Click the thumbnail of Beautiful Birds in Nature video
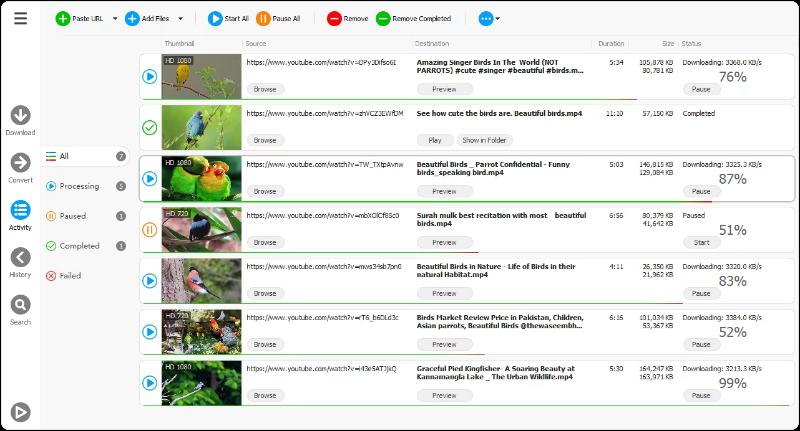This screenshot has height=431, width=800. (202, 281)
